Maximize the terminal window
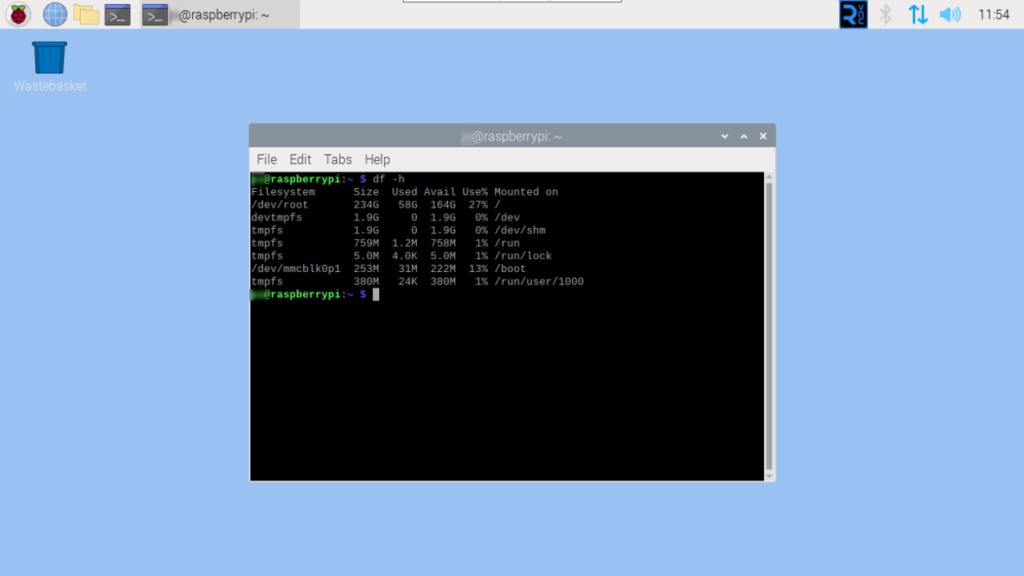This screenshot has width=1024, height=576. tap(743, 136)
